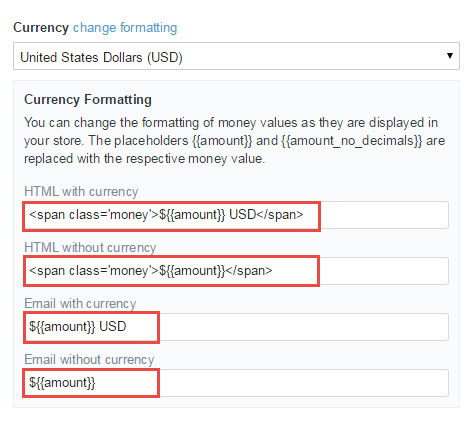Click the 'Currency' label above the dropdown
The image size is (469, 442).
click(x=41, y=28)
